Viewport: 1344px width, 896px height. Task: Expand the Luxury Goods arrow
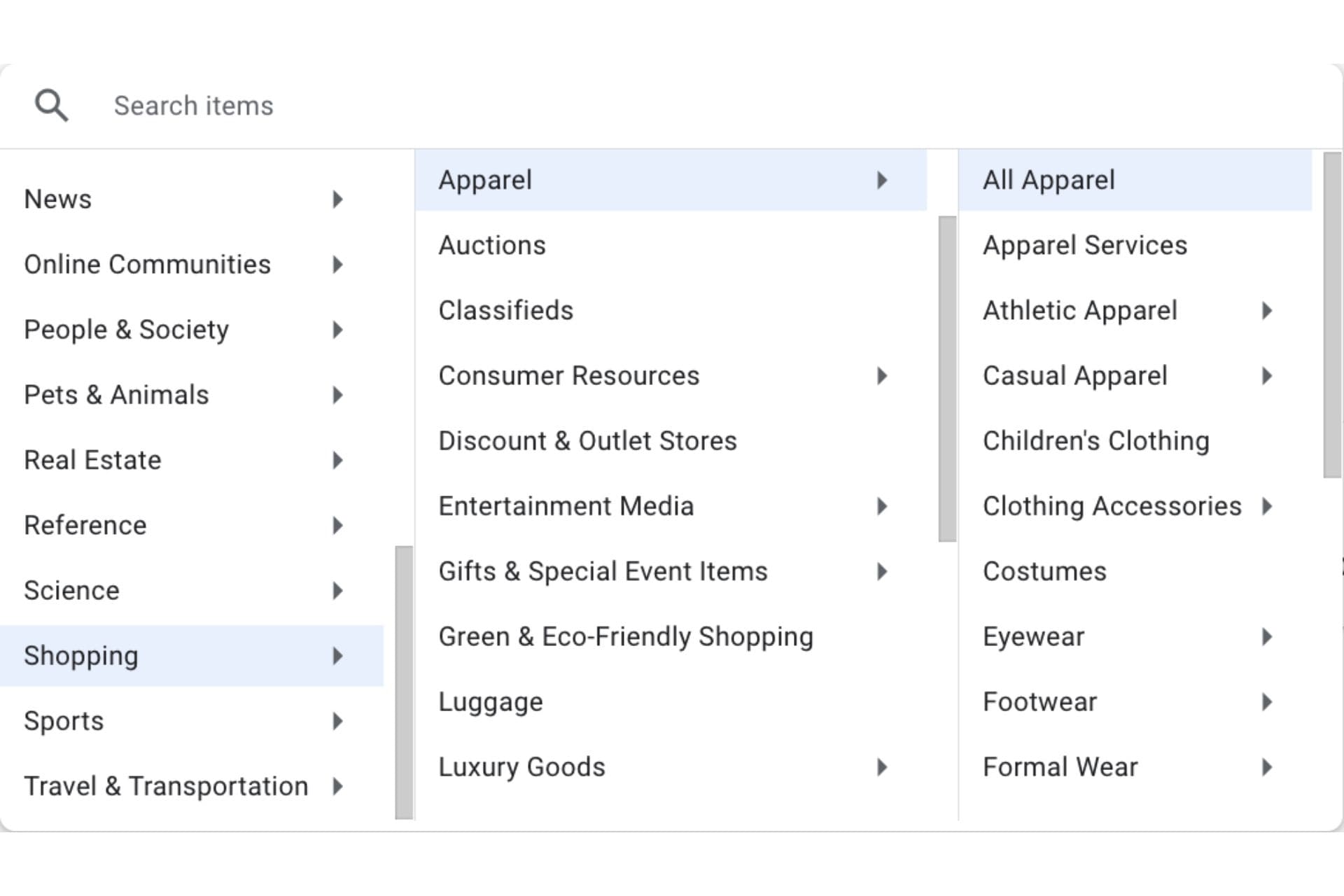[882, 767]
